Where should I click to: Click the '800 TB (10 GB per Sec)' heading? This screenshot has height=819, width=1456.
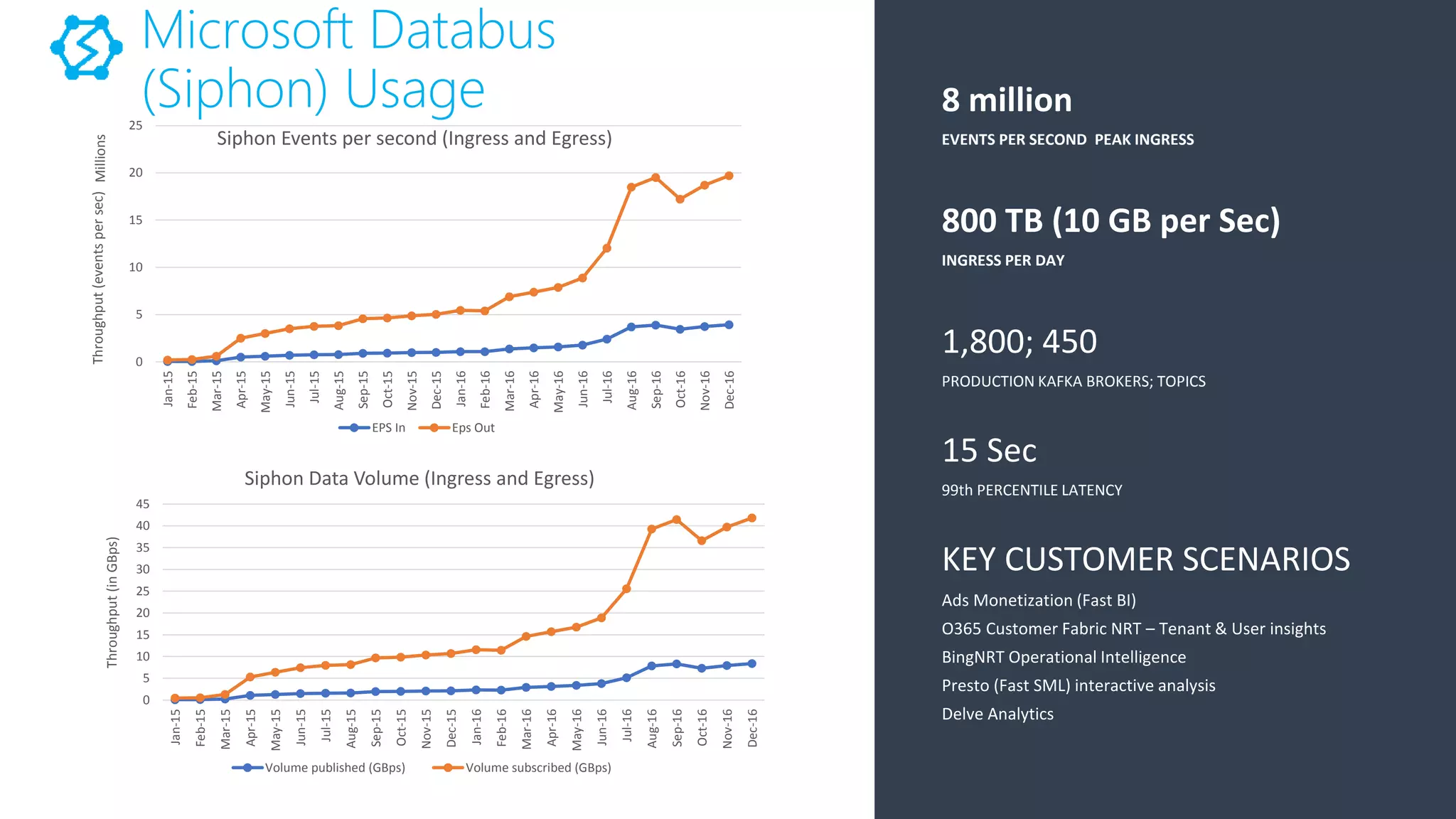coord(1110,221)
